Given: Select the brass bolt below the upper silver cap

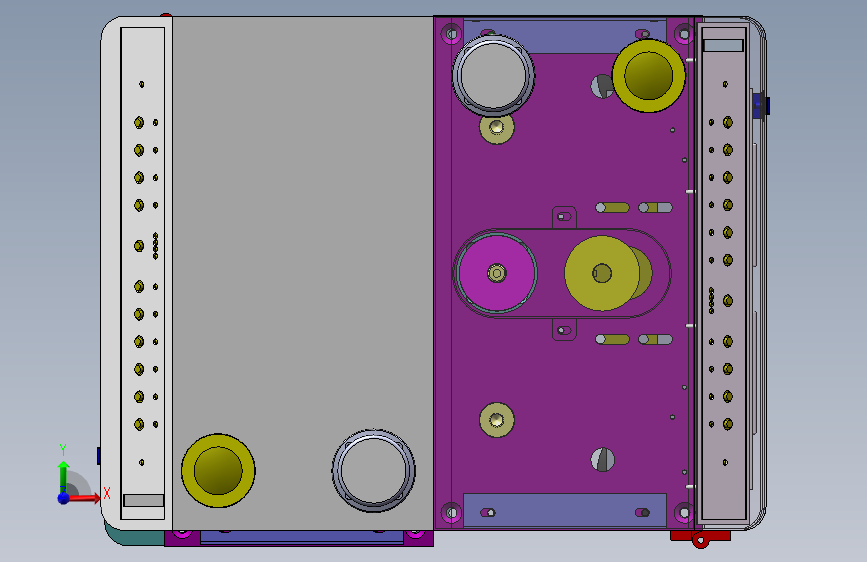Looking at the screenshot, I should (x=497, y=127).
